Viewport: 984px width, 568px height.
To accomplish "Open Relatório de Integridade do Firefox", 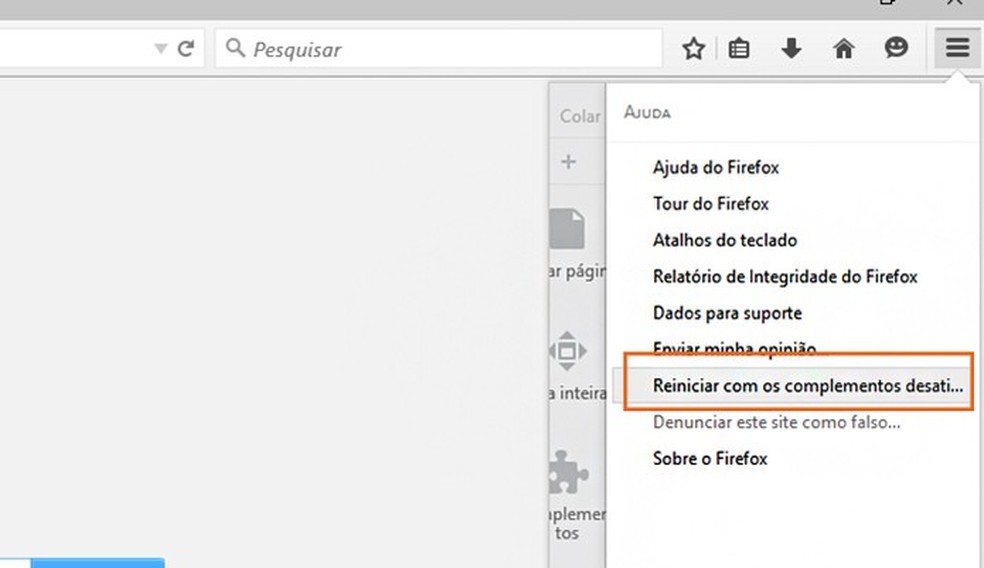I will click(785, 277).
